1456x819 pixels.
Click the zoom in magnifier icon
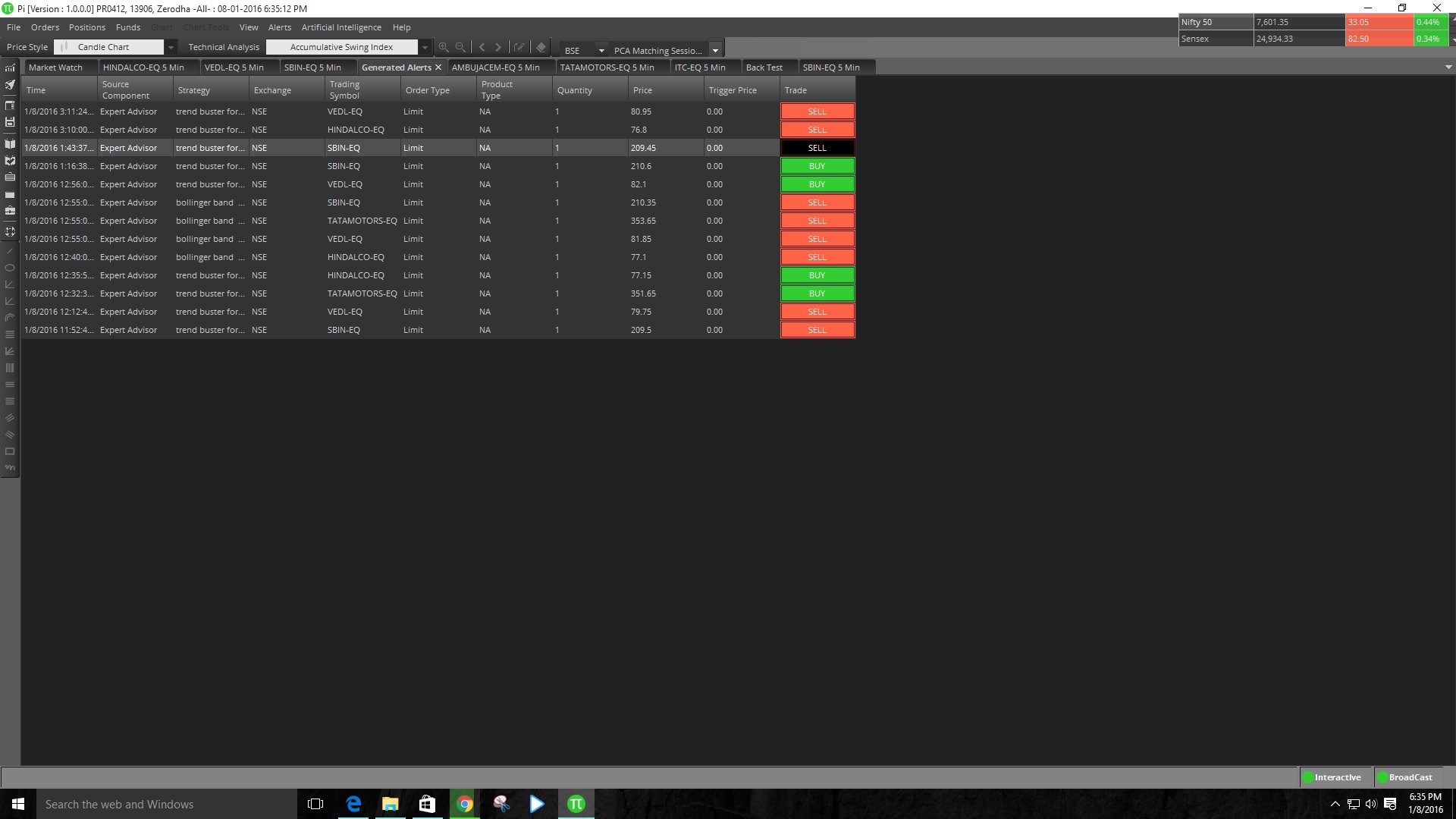[x=444, y=47]
